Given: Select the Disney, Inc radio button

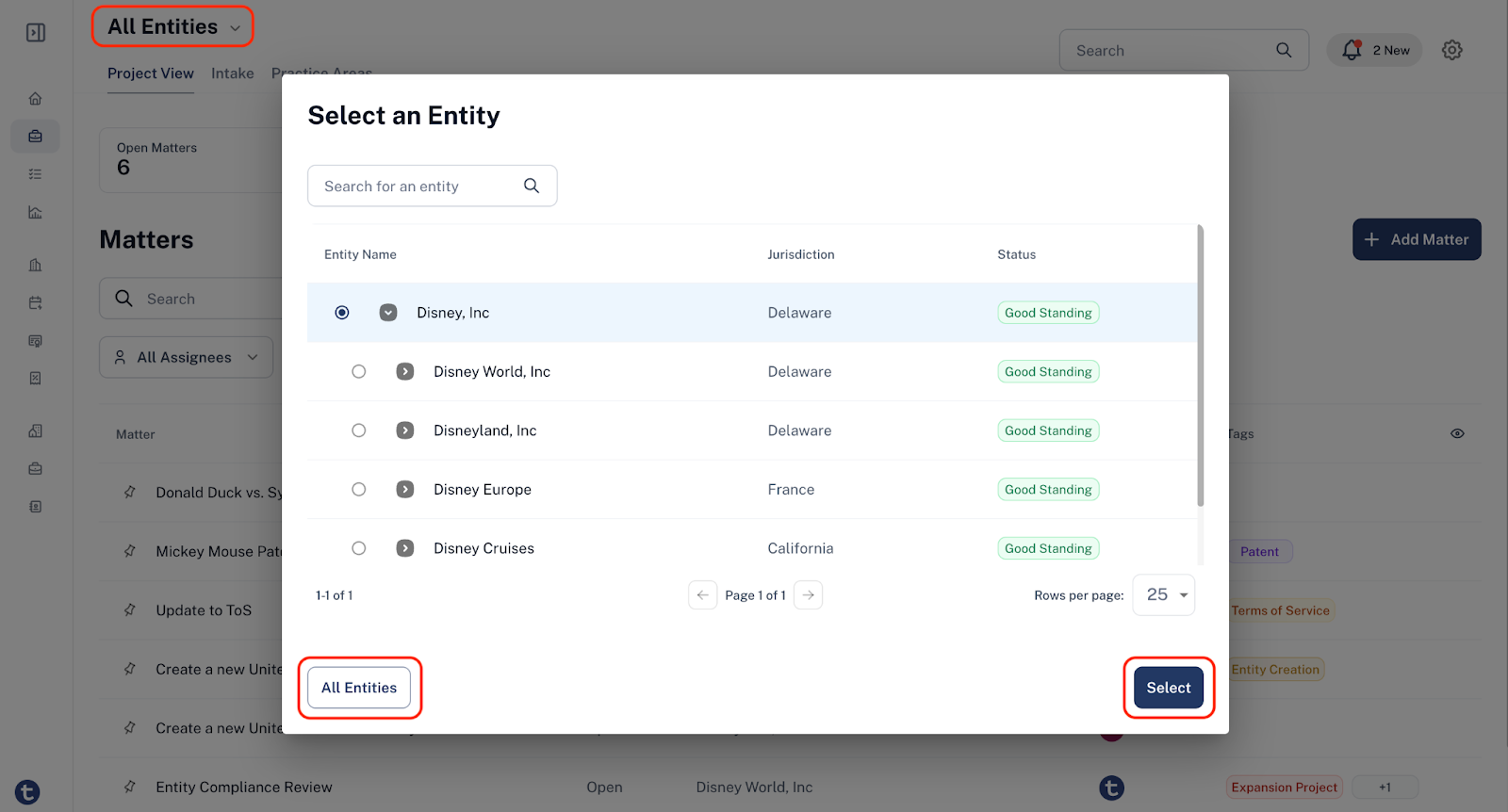Looking at the screenshot, I should [342, 313].
